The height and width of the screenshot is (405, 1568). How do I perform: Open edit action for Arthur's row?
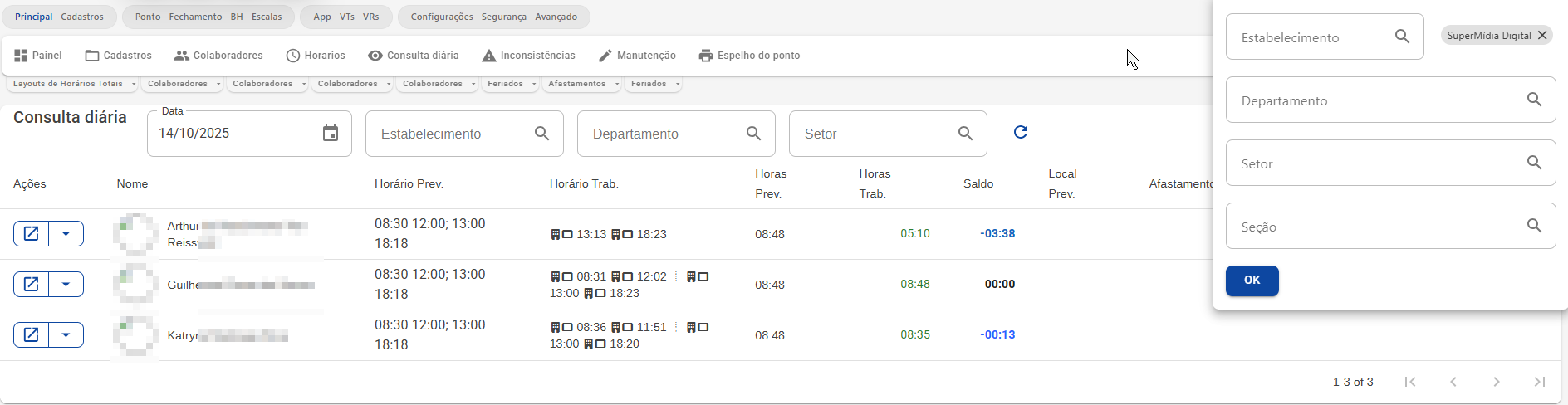[32, 234]
